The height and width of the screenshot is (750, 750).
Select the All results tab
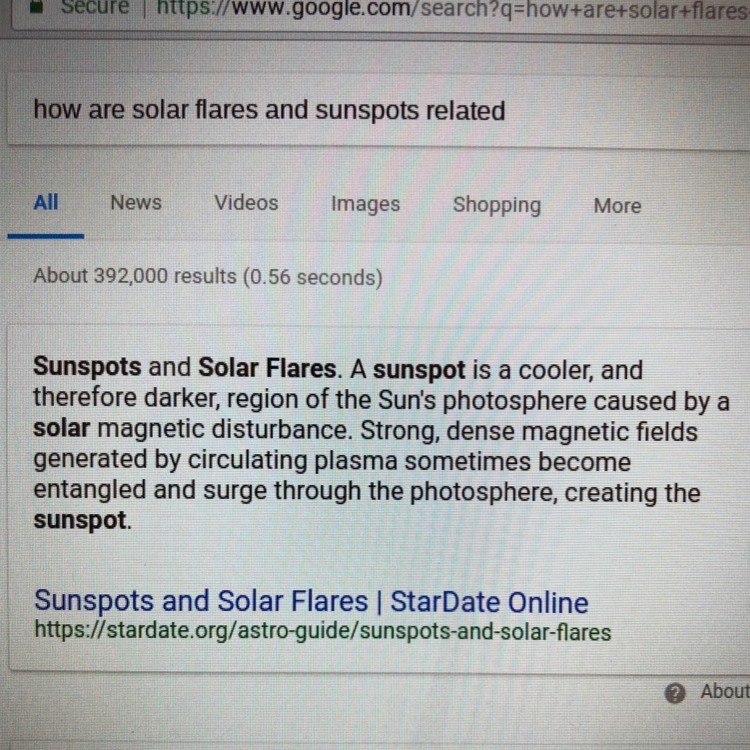[x=46, y=202]
